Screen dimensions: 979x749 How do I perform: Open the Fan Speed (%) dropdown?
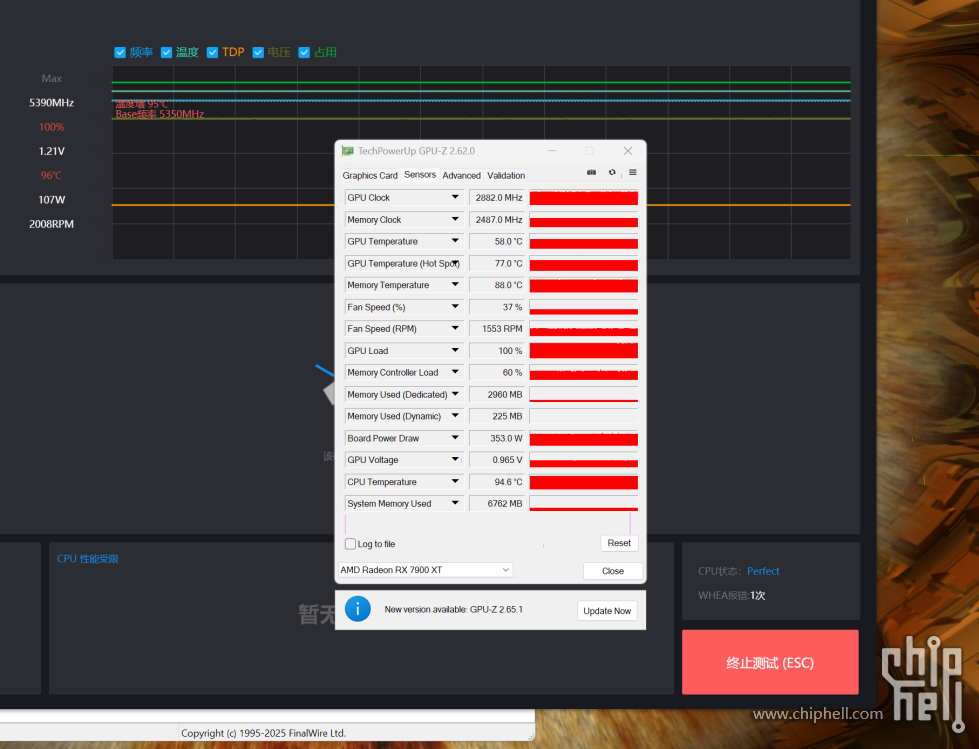(x=455, y=306)
